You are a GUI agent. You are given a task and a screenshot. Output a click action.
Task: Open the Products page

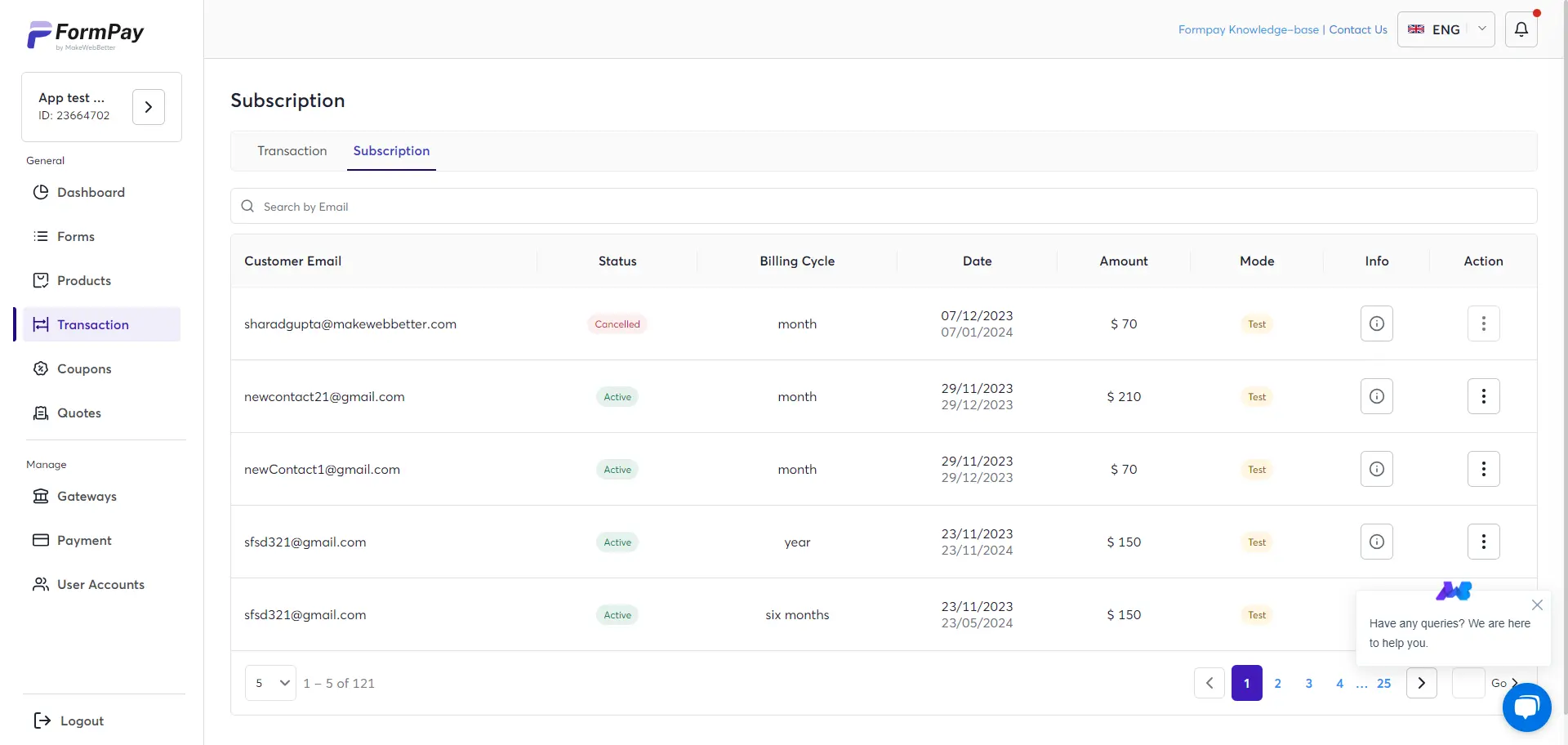84,280
